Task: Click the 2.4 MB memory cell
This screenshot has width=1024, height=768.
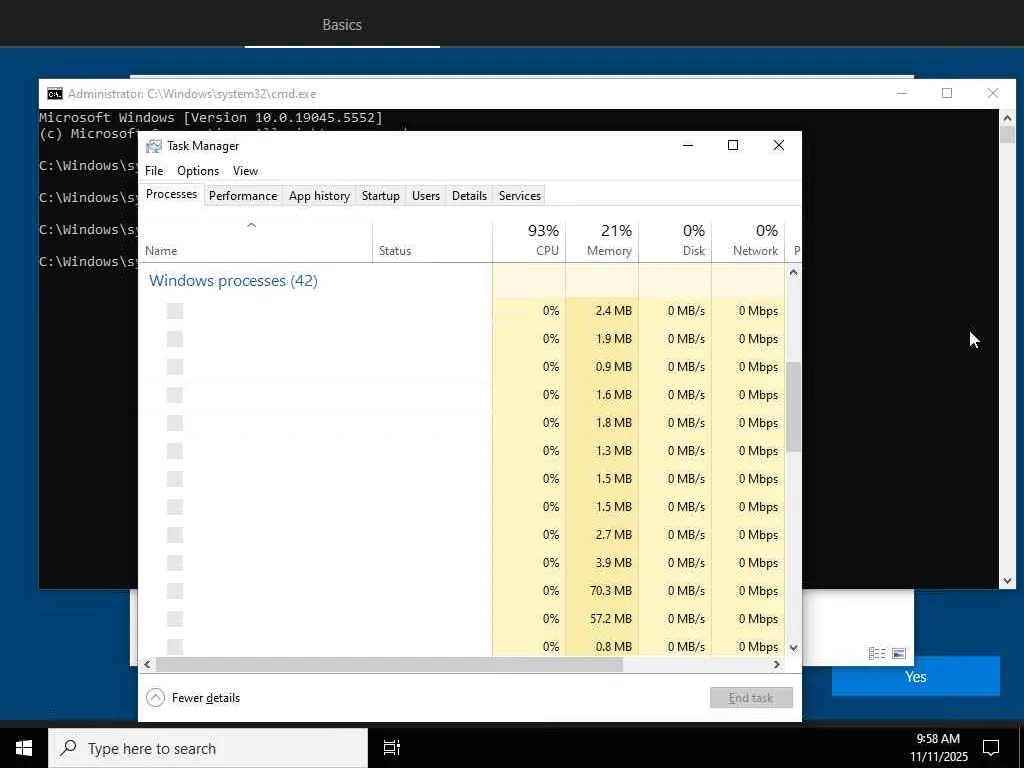Action: pos(602,311)
